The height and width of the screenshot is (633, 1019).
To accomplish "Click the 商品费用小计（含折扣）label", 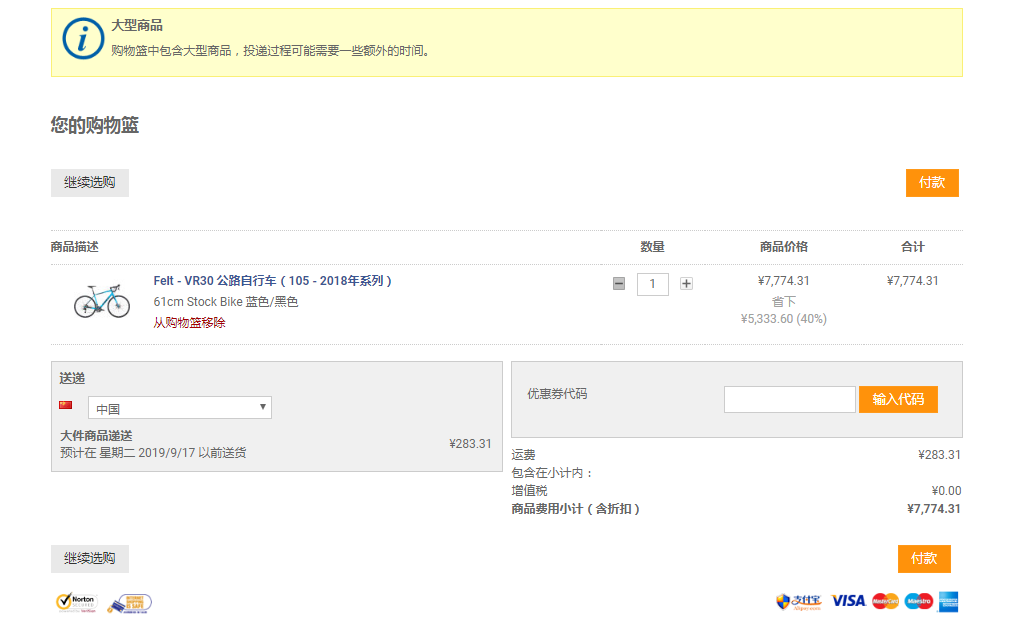I will click(576, 509).
